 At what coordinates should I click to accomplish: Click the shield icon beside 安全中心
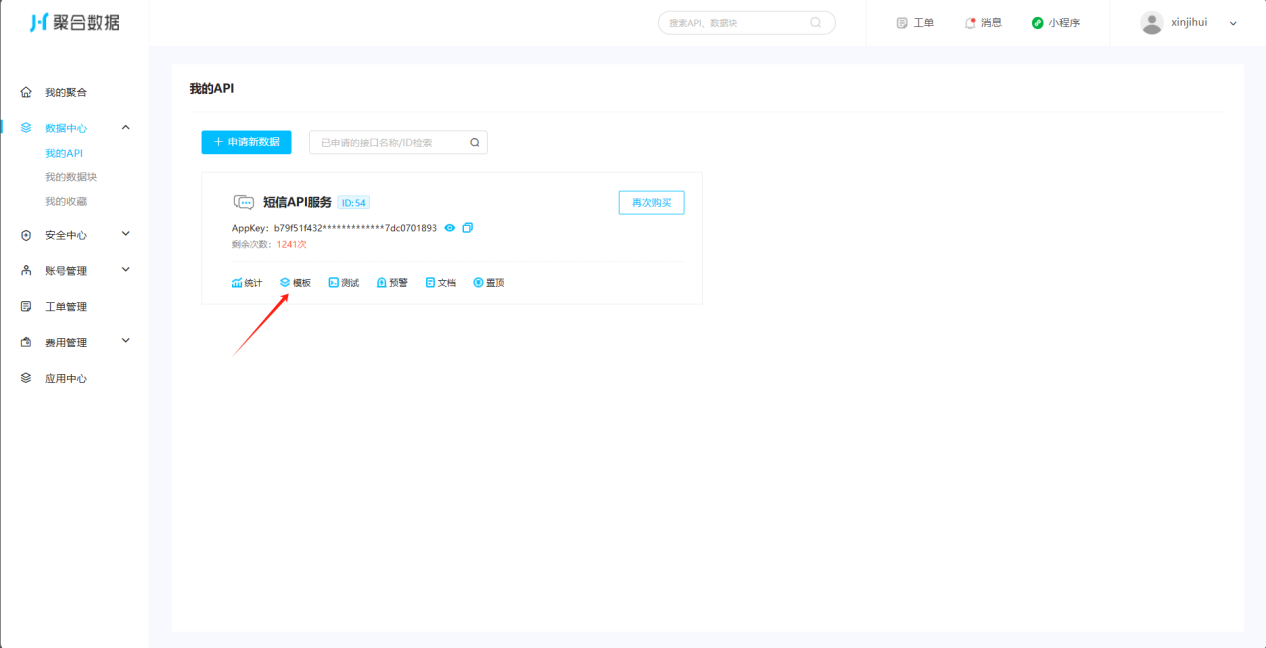click(x=26, y=235)
